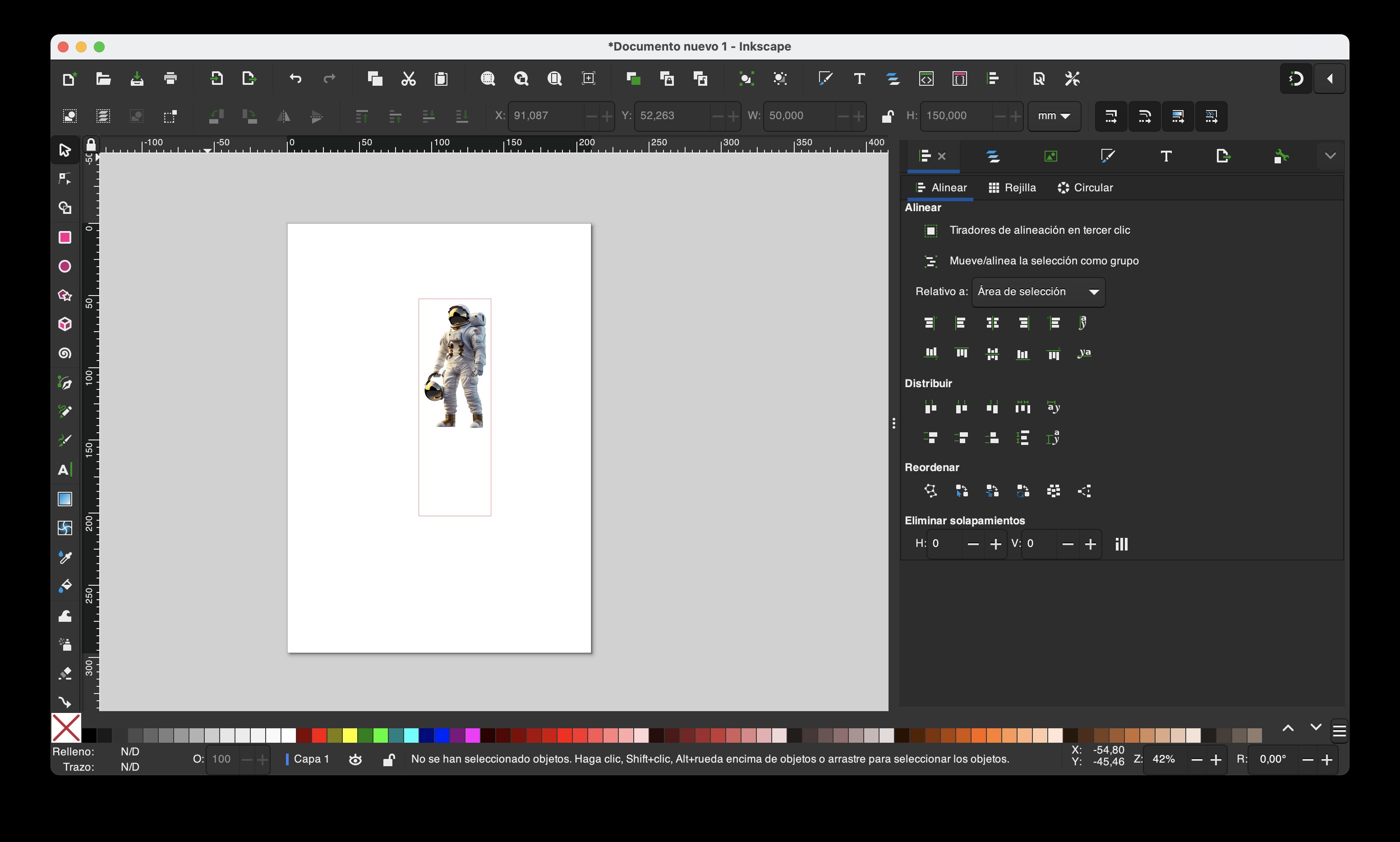Expand the dock panel tabs chevron

(1330, 156)
